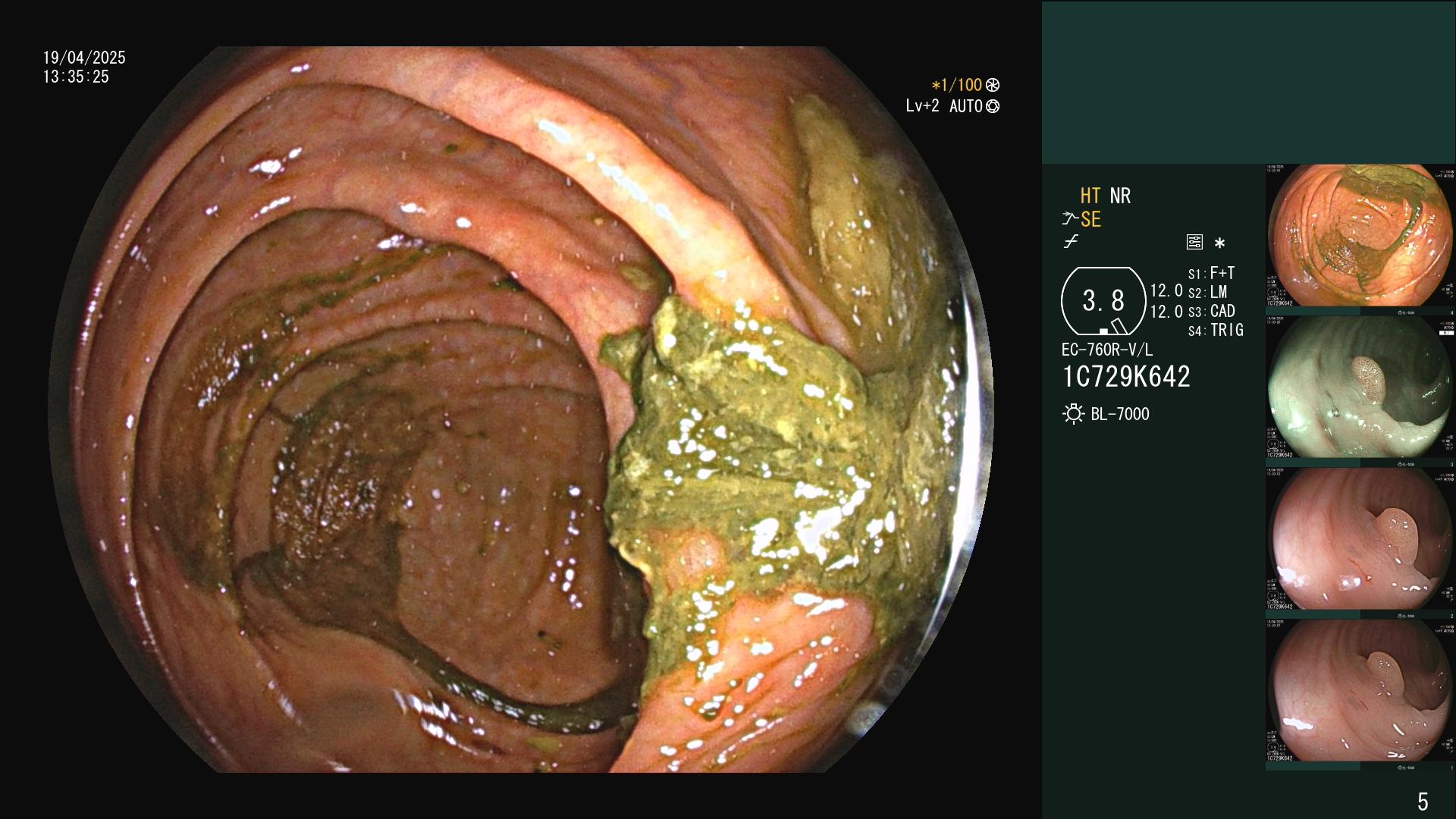The image size is (1456, 819).
Task: Select the S3: CAD switch assignment
Action: coord(1211,311)
